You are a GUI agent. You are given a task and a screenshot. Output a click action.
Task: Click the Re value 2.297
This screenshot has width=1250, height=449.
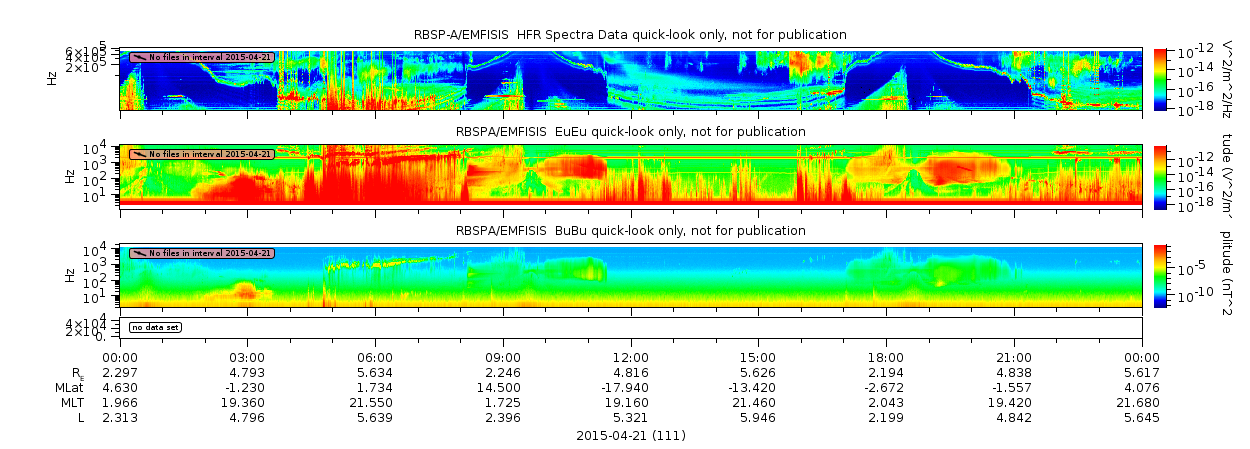[x=120, y=373]
